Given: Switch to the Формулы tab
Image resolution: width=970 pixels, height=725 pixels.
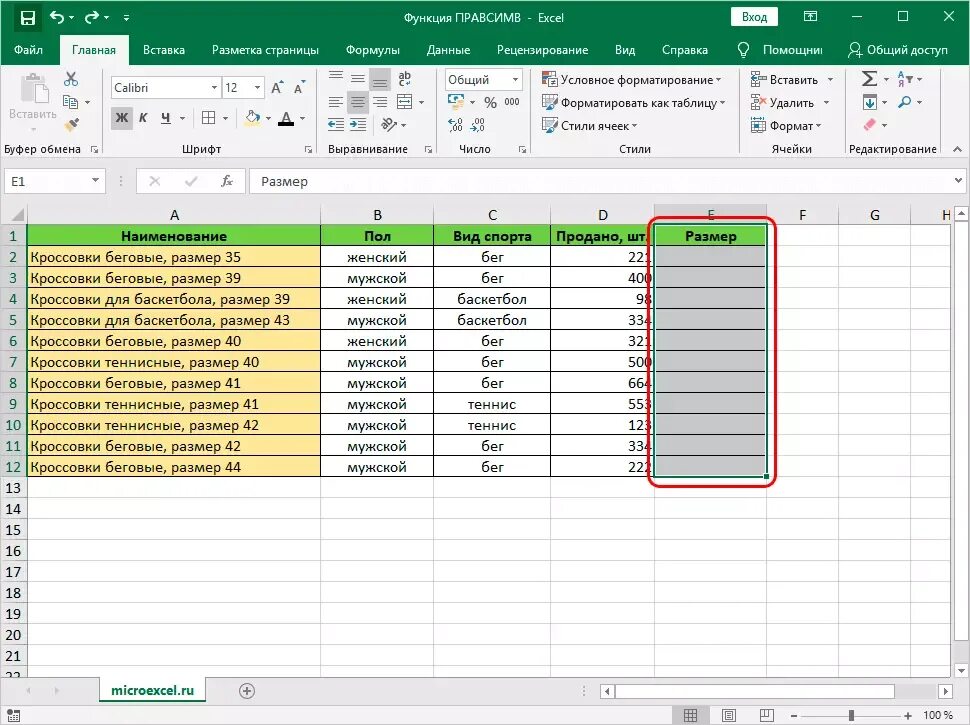Looking at the screenshot, I should (x=372, y=50).
